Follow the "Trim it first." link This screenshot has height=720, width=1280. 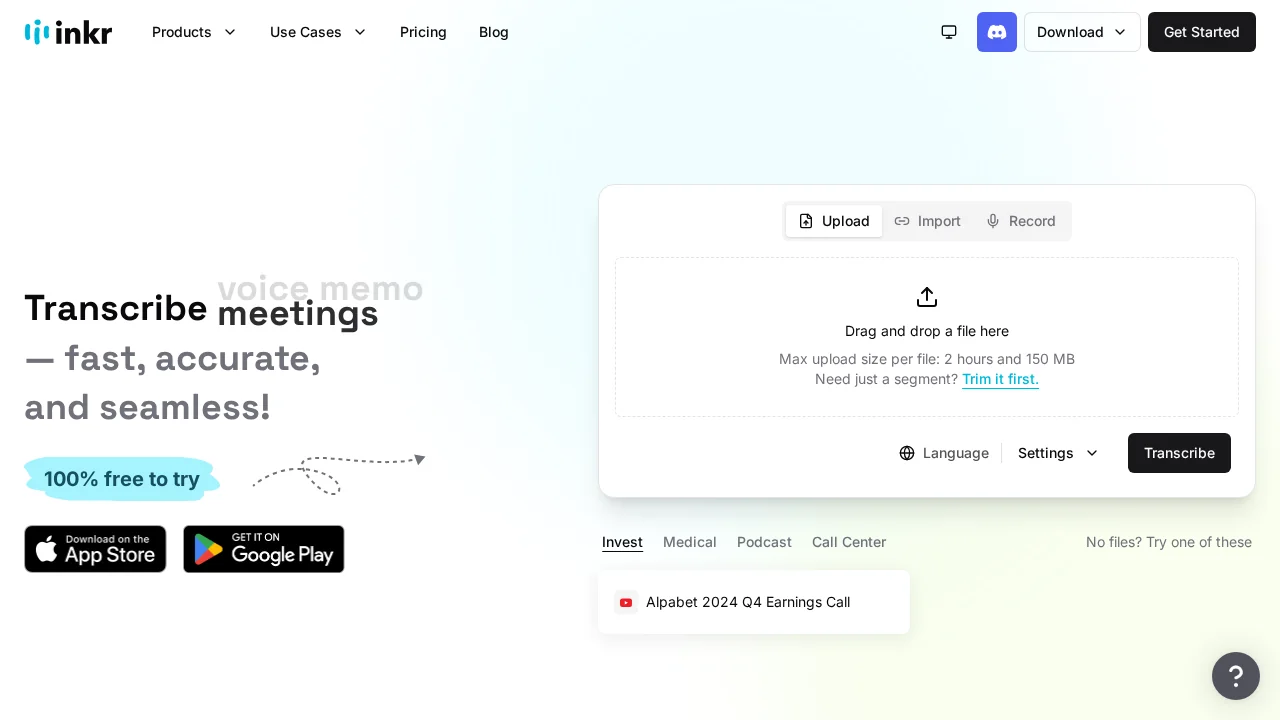tap(1000, 379)
